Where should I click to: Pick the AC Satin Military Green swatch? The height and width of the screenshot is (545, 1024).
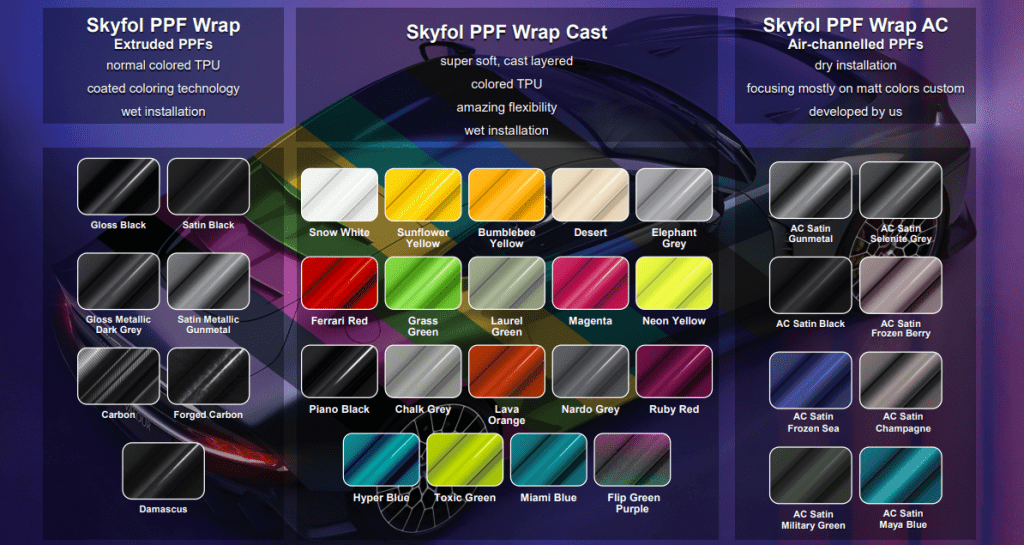tap(810, 476)
